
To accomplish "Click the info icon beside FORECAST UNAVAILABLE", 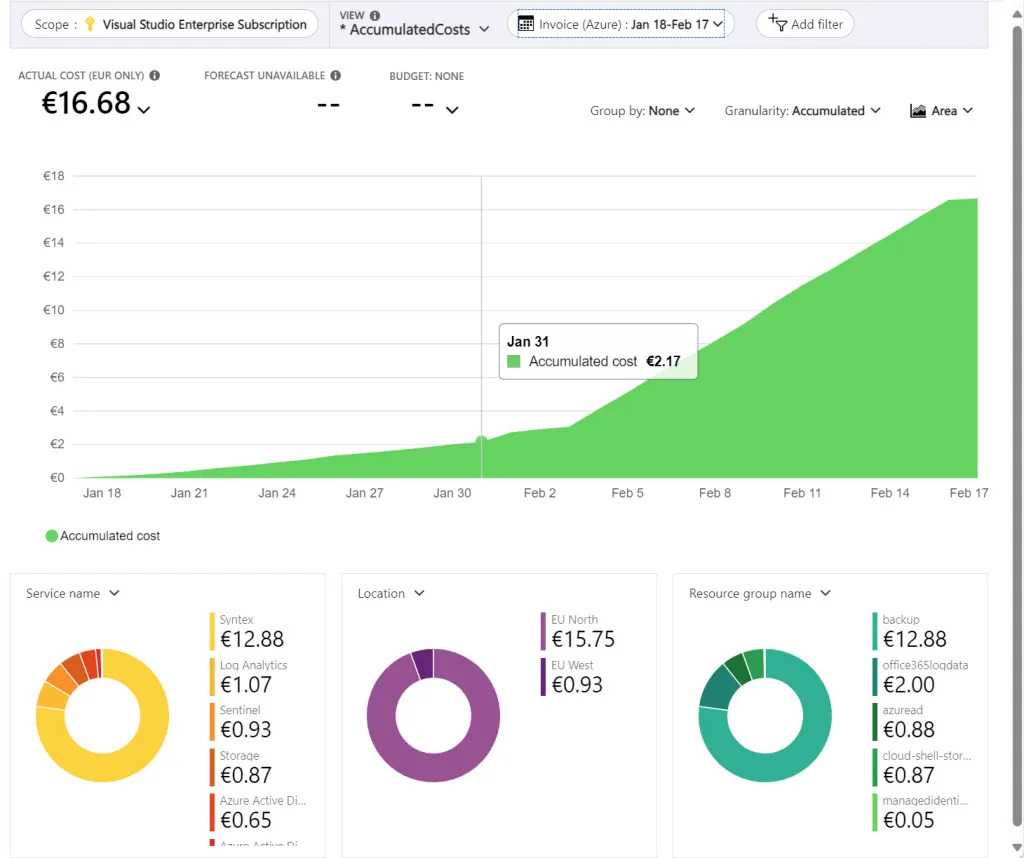I will [335, 75].
